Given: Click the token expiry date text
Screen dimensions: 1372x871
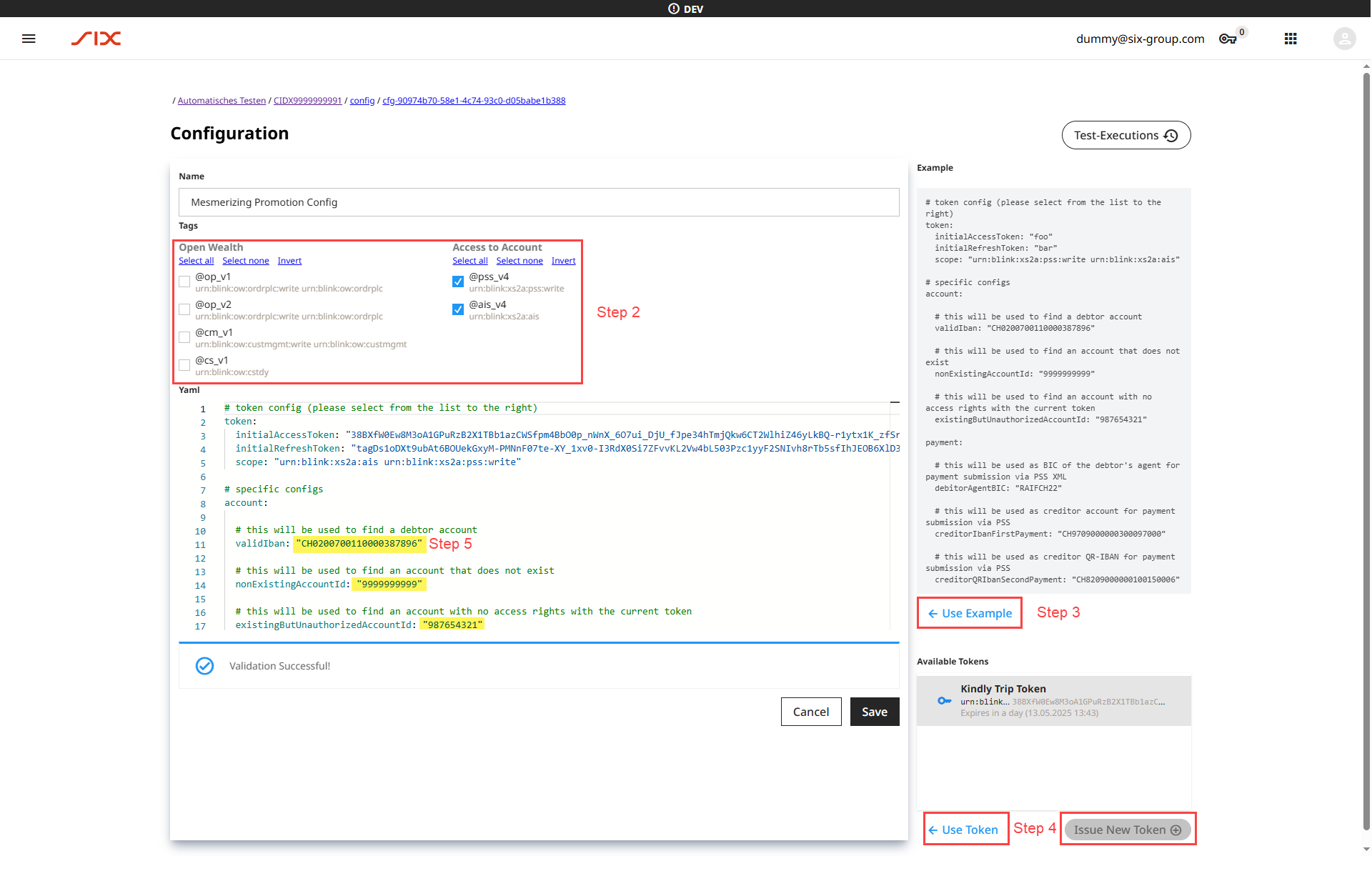Looking at the screenshot, I should point(1030,713).
